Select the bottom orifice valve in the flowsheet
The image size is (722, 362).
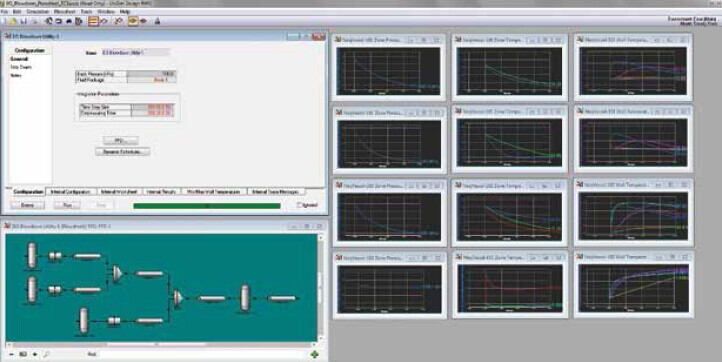point(113,321)
